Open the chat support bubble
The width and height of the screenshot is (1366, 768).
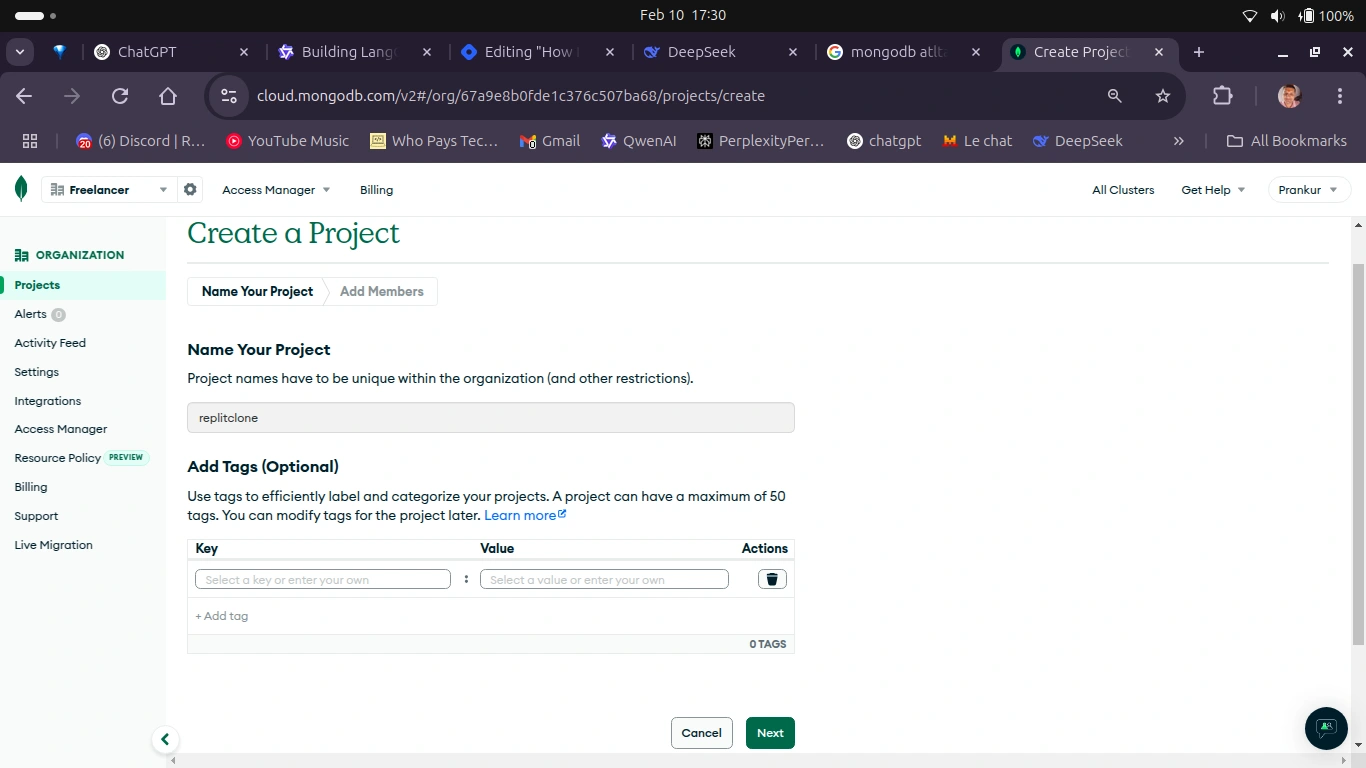(1325, 728)
